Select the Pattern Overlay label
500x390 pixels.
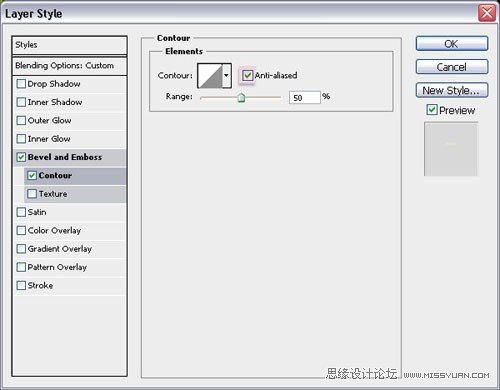tap(57, 267)
